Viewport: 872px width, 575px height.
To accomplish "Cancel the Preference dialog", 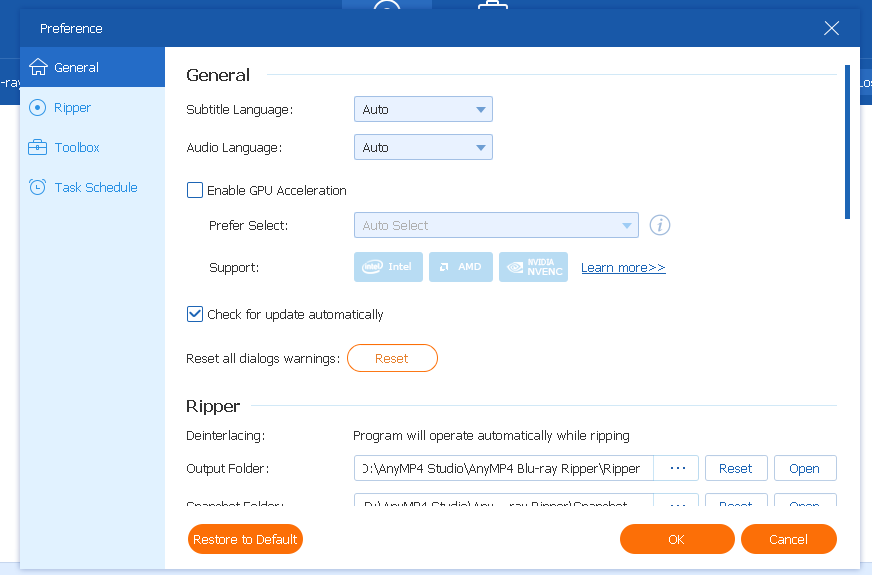I will (x=789, y=539).
